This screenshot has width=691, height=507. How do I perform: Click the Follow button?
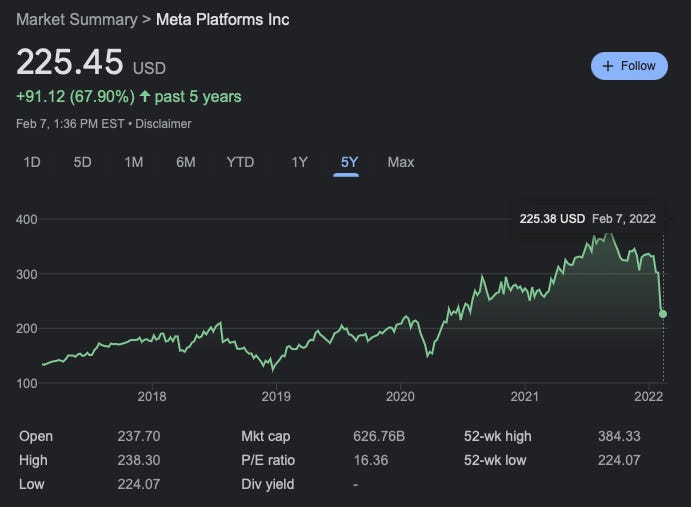coord(629,66)
